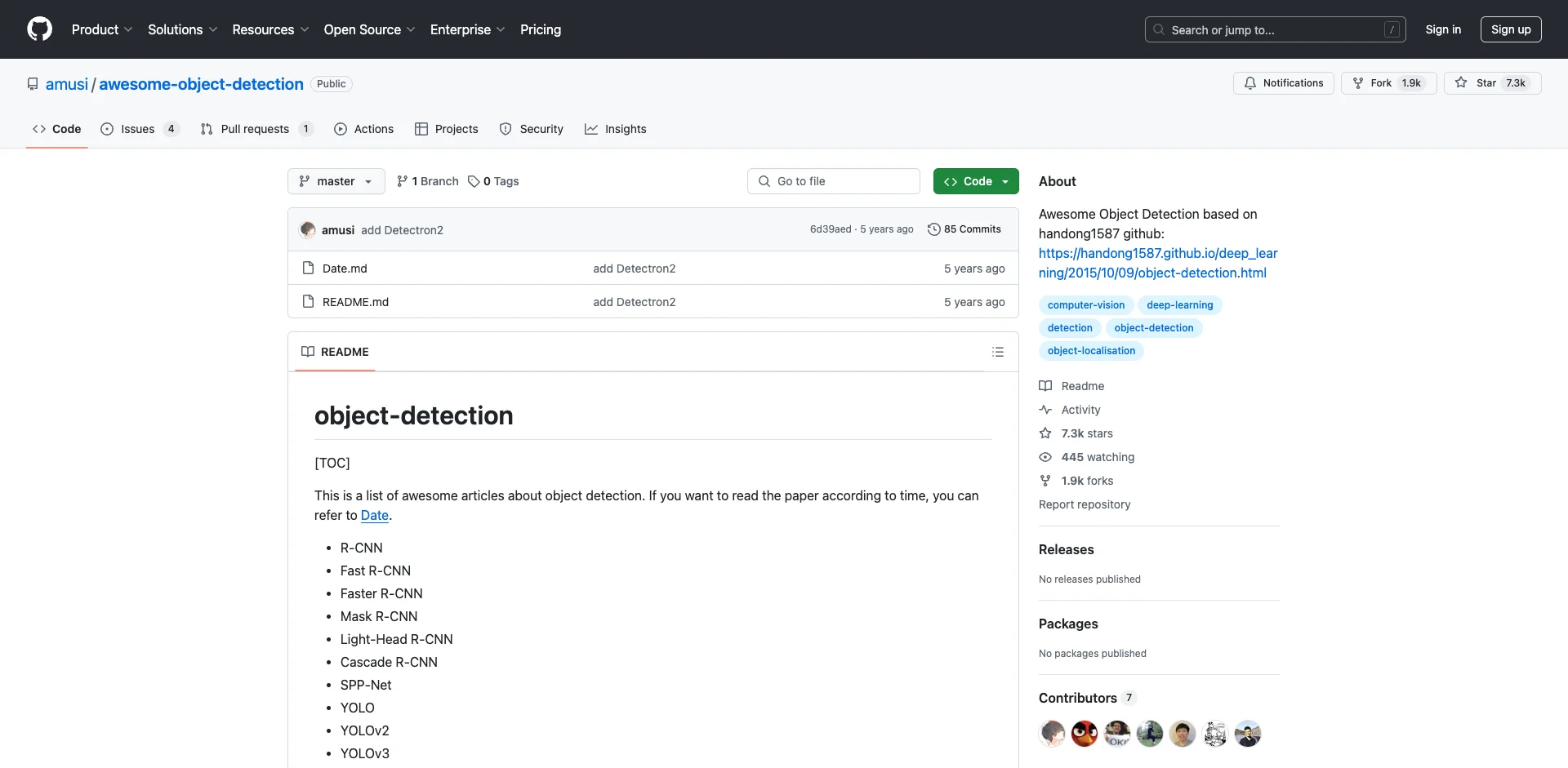Open the awesome-object-detection repository link
This screenshot has width=1568, height=768.
pyautogui.click(x=201, y=84)
